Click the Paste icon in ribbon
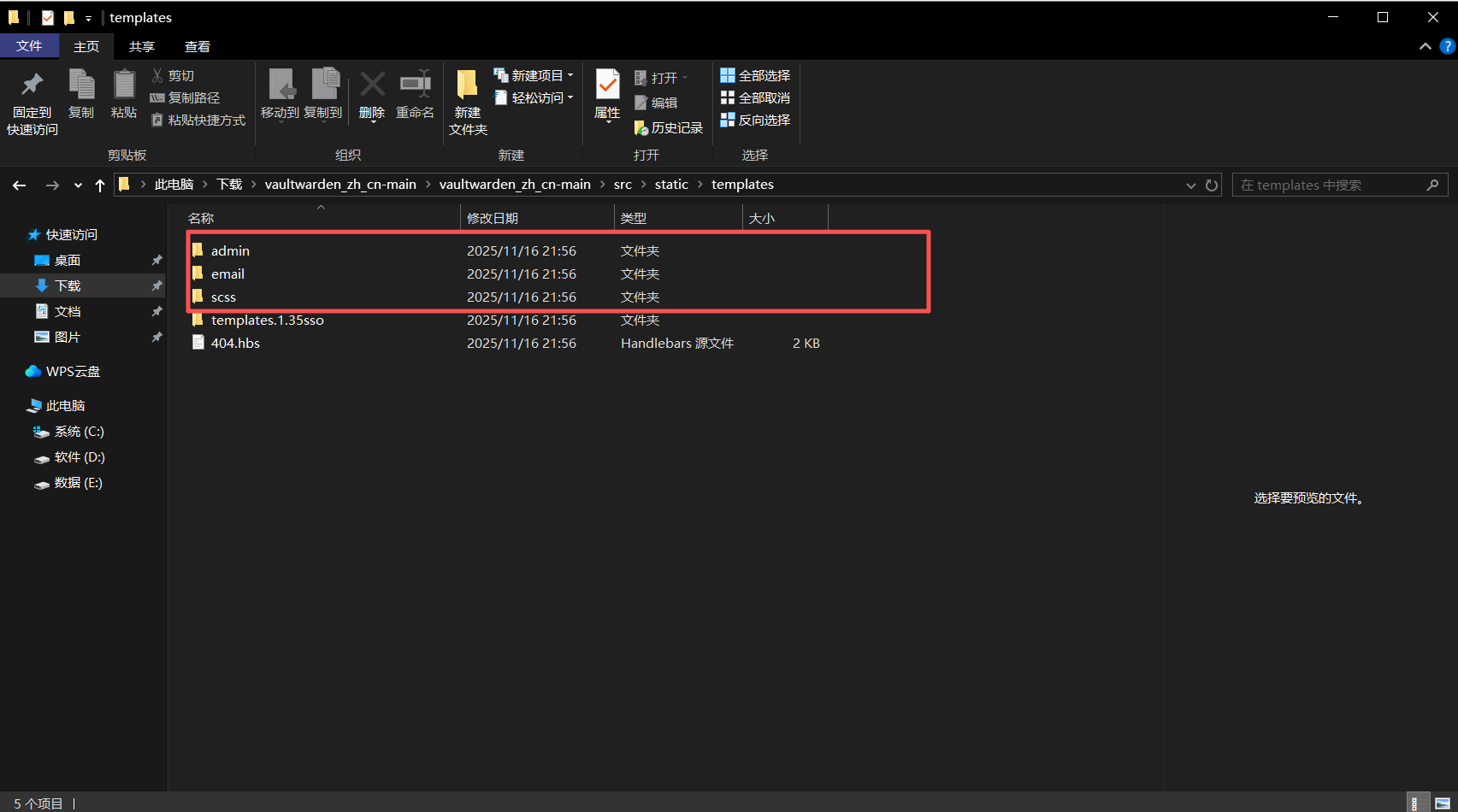This screenshot has height=812, width=1458. click(x=124, y=94)
